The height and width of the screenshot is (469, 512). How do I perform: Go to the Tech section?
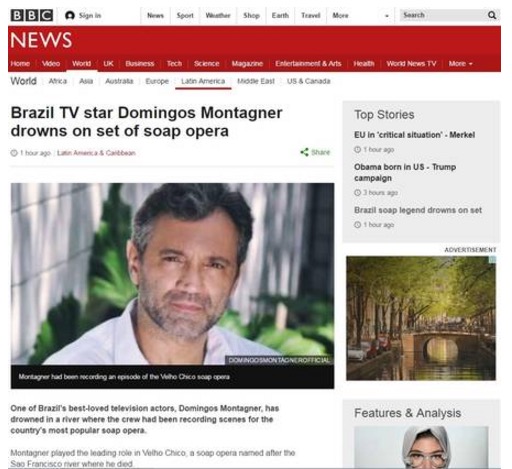click(174, 64)
